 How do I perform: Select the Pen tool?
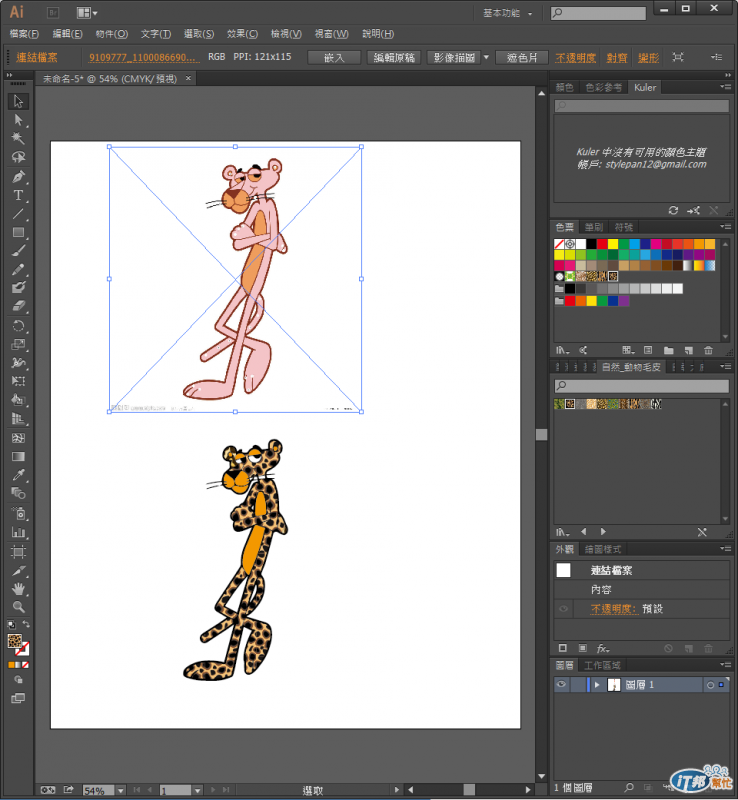click(x=18, y=177)
